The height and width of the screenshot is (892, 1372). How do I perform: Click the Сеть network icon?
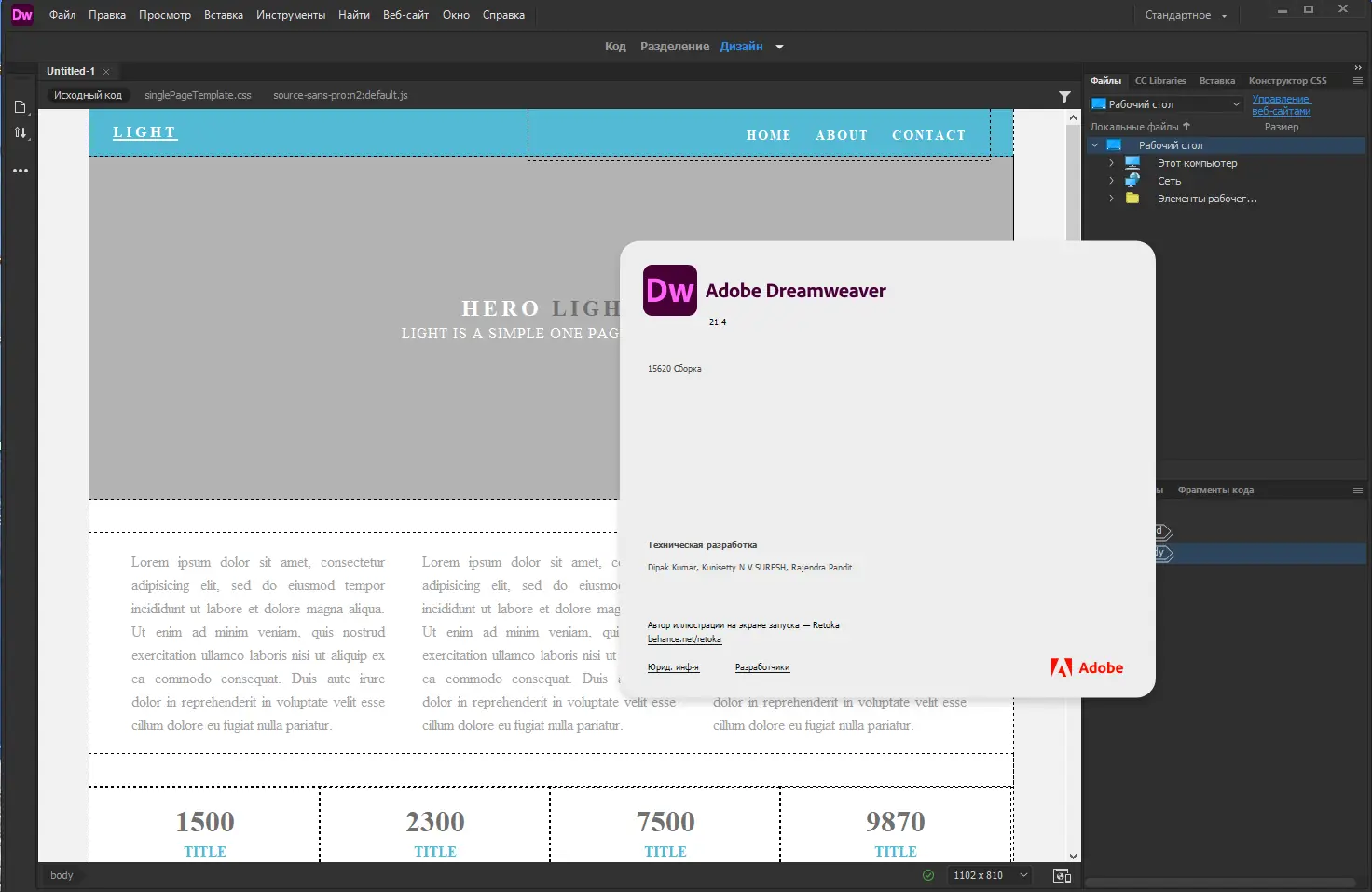pyautogui.click(x=1132, y=180)
